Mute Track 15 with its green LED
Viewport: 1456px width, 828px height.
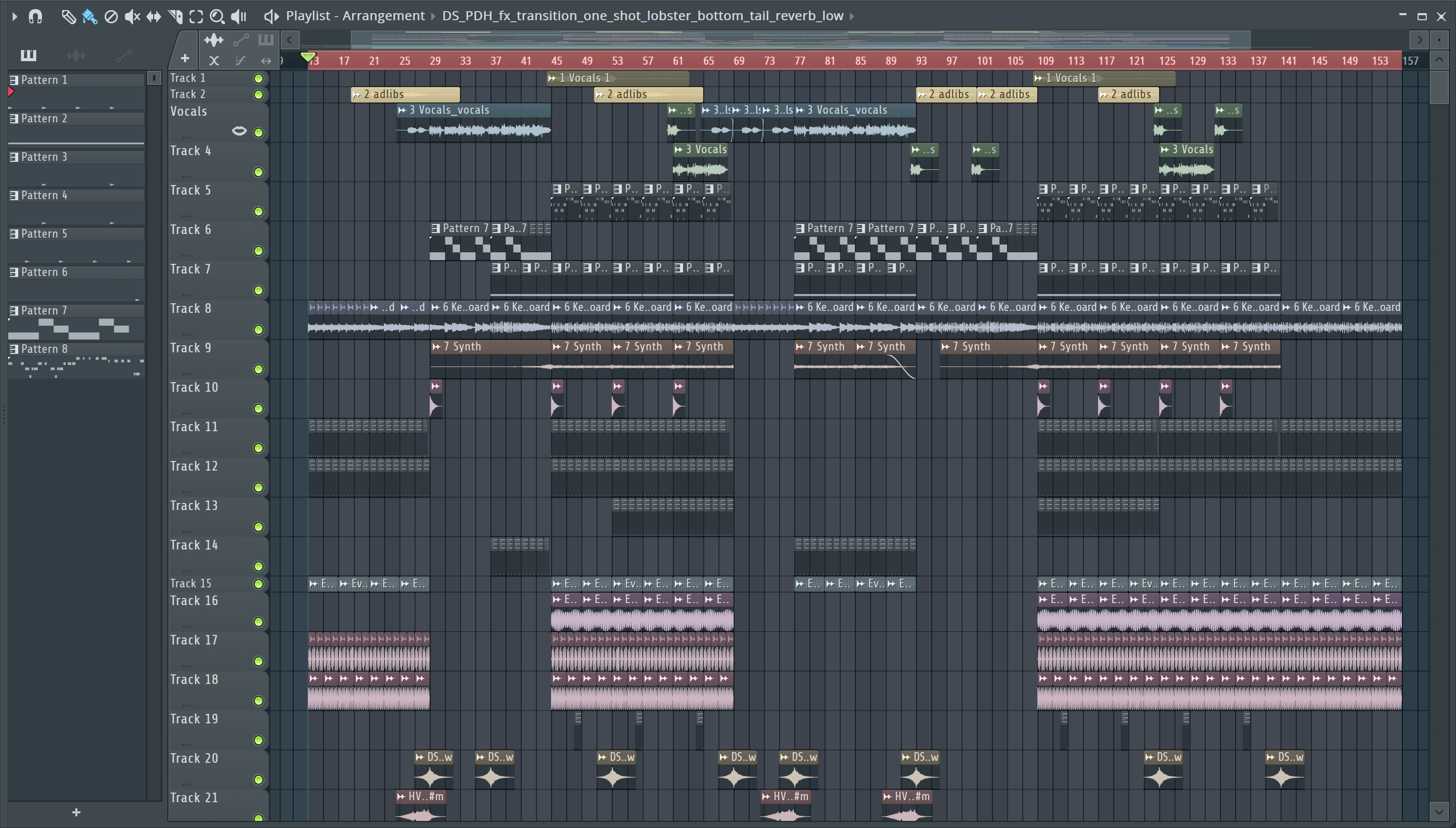[x=258, y=584]
